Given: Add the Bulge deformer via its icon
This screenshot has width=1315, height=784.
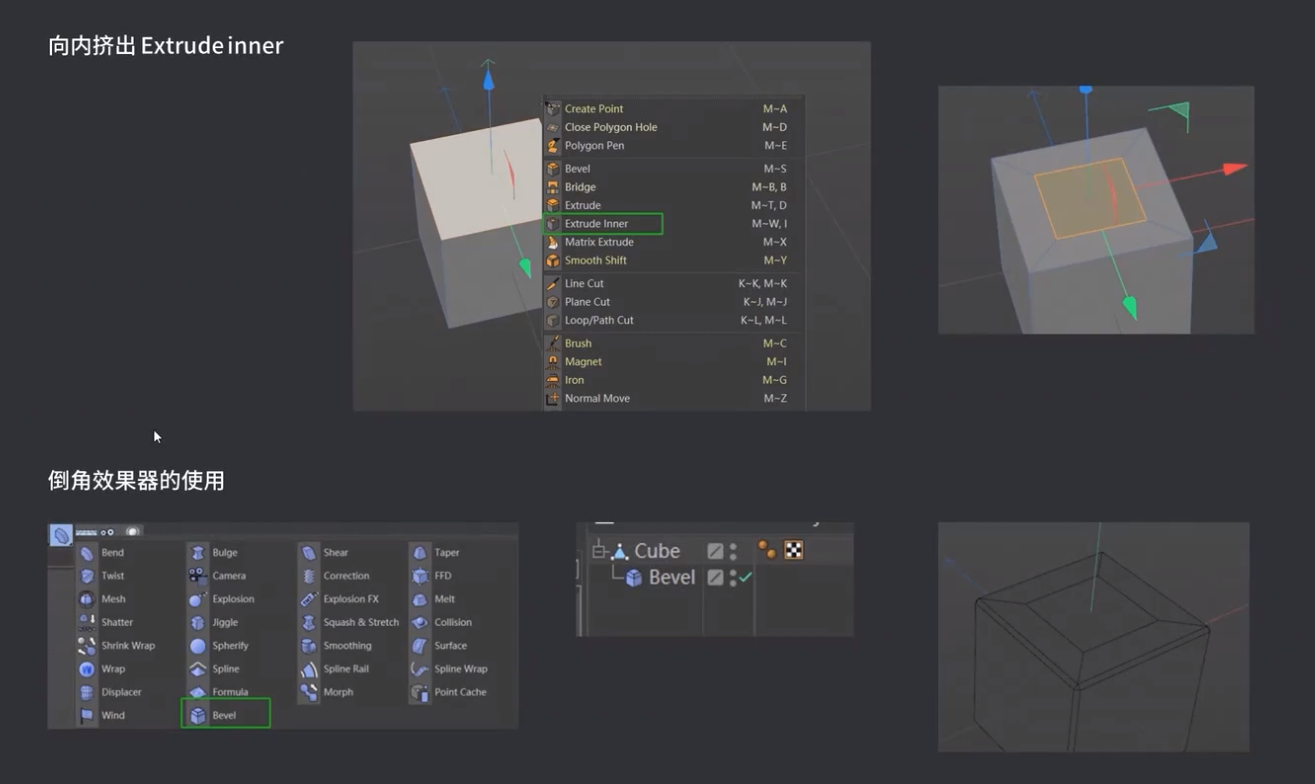Looking at the screenshot, I should click(x=198, y=553).
